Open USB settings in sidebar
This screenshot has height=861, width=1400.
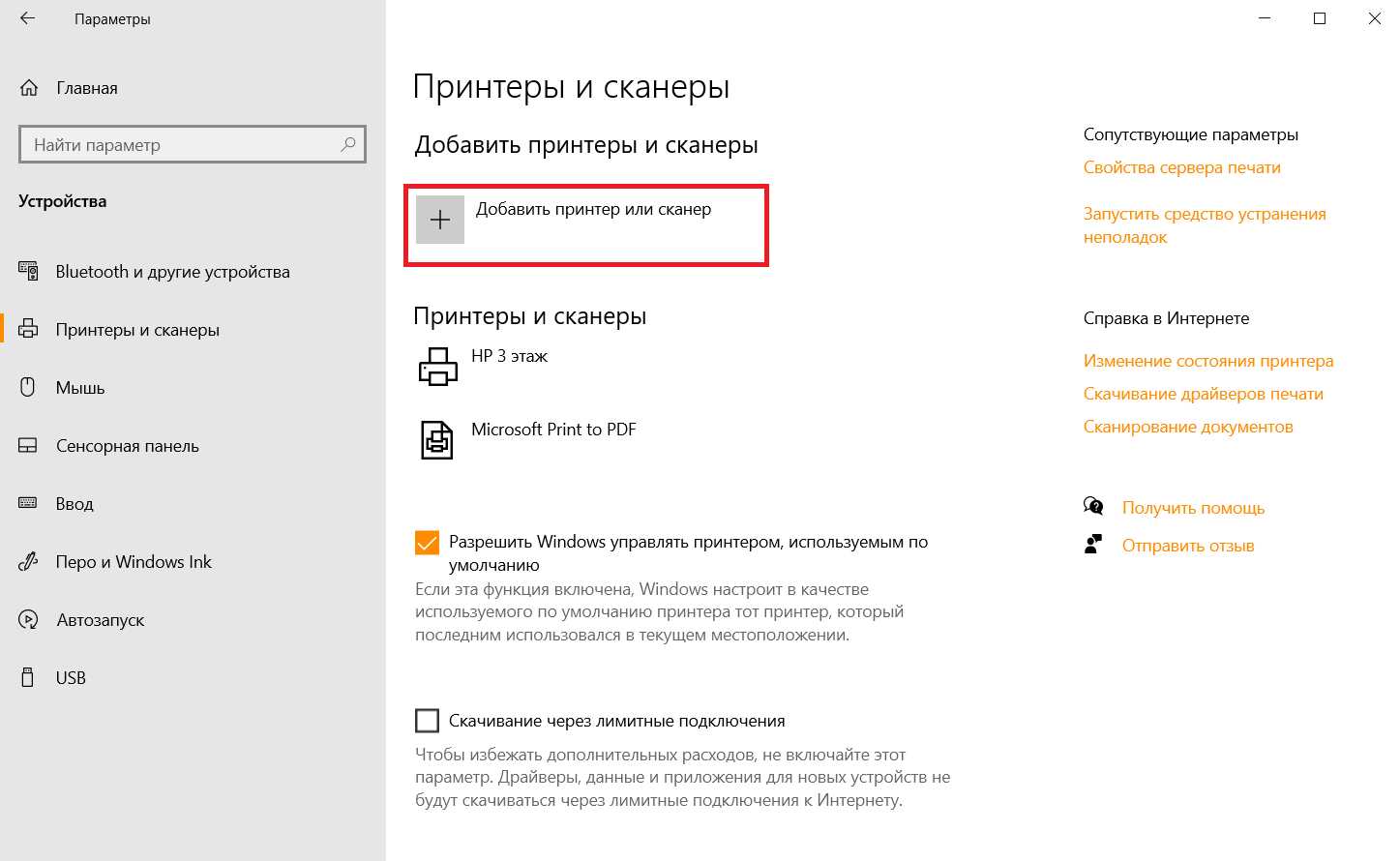[x=71, y=678]
